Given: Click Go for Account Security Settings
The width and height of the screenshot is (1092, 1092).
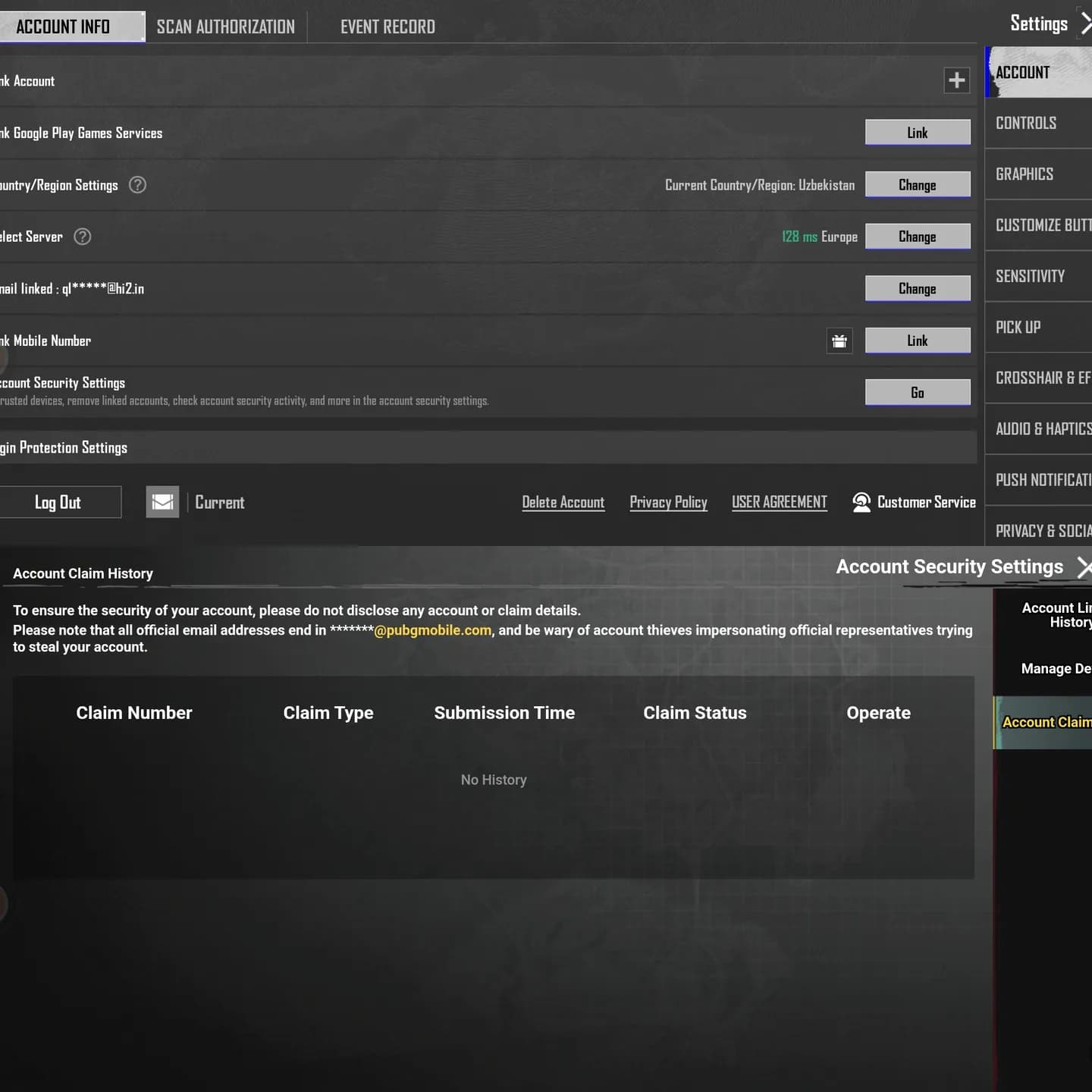Looking at the screenshot, I should pos(918,393).
